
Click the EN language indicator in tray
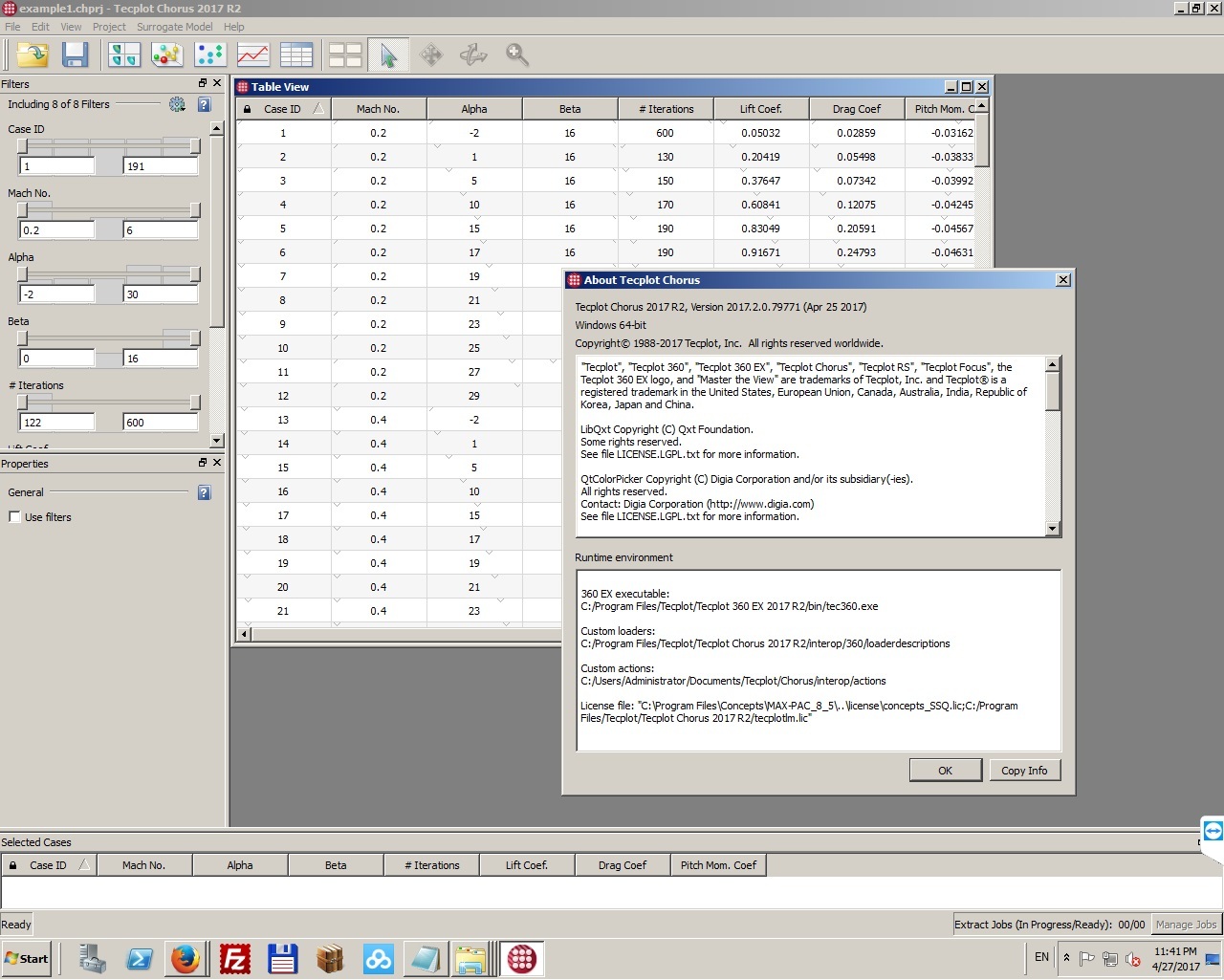1041,957
